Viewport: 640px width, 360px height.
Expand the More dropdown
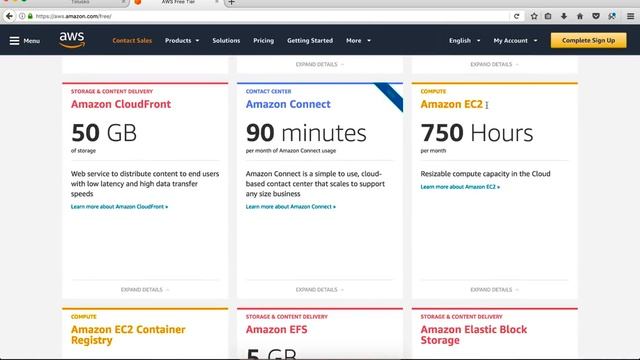(358, 40)
